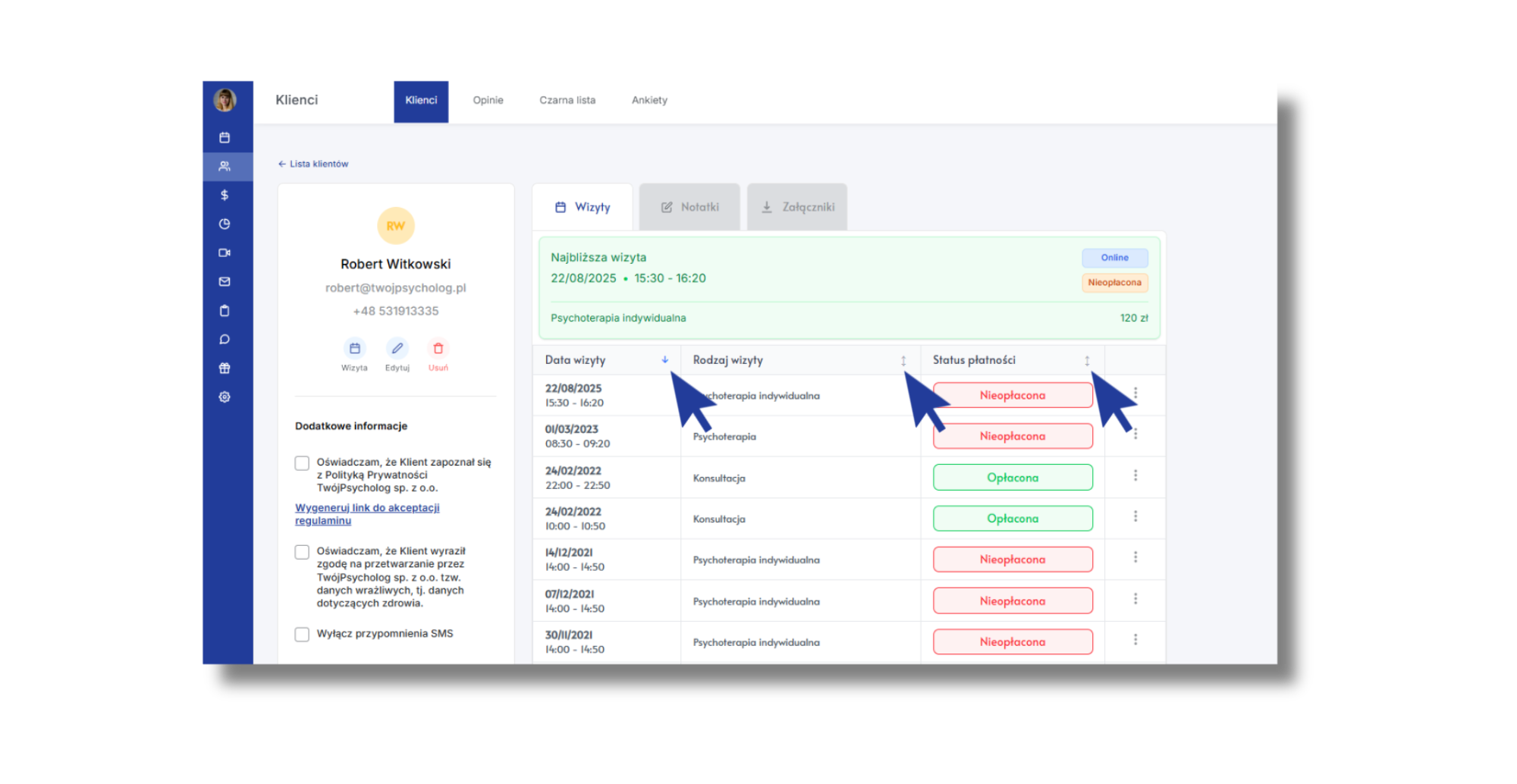Open the calendar icon in sidebar

(225, 137)
